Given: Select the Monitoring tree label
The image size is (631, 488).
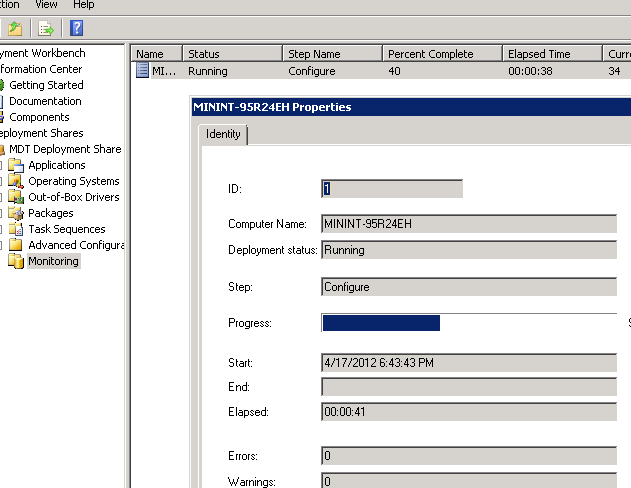Looking at the screenshot, I should click(x=54, y=261).
